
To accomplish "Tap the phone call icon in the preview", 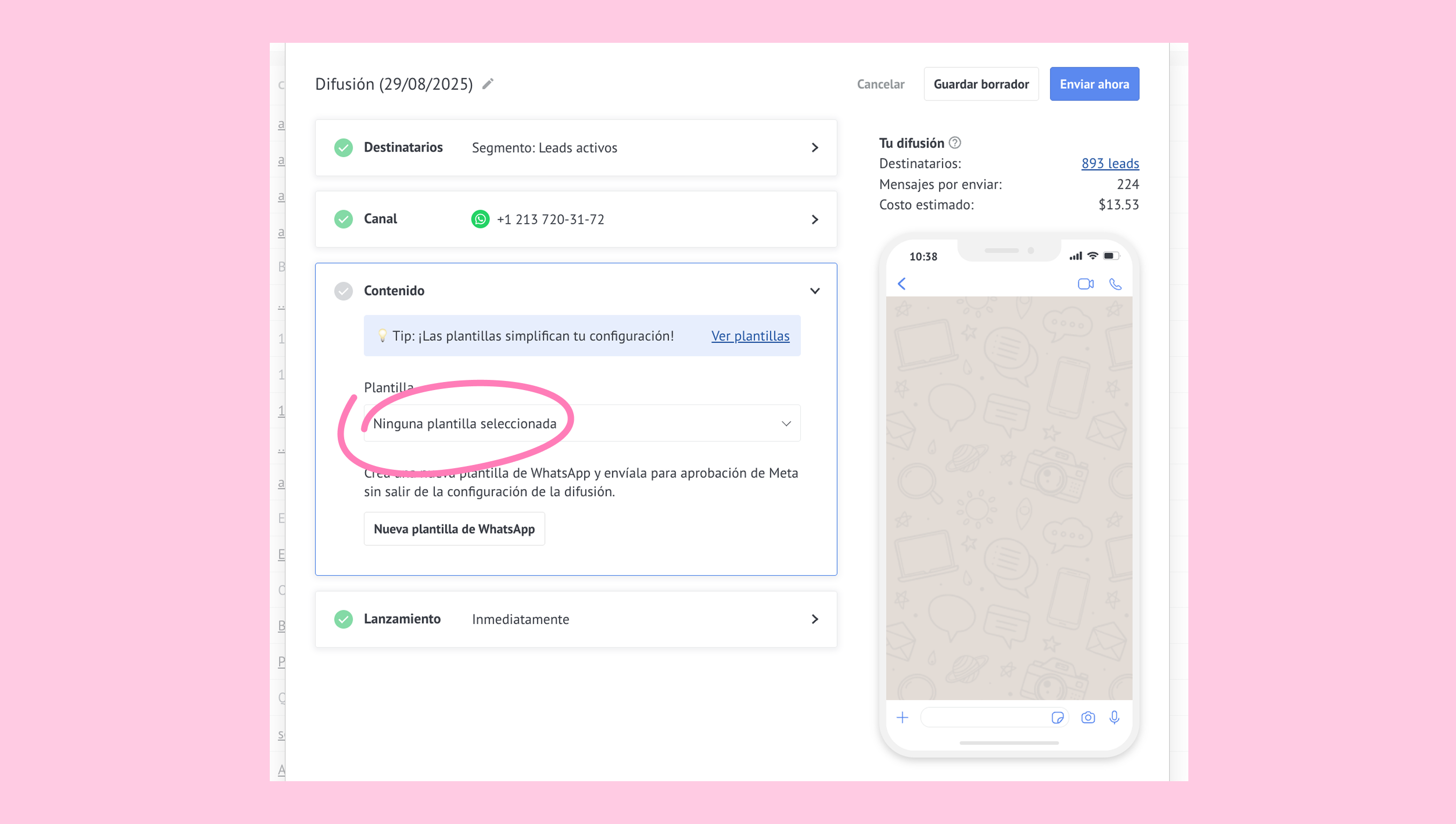I will coord(1114,284).
